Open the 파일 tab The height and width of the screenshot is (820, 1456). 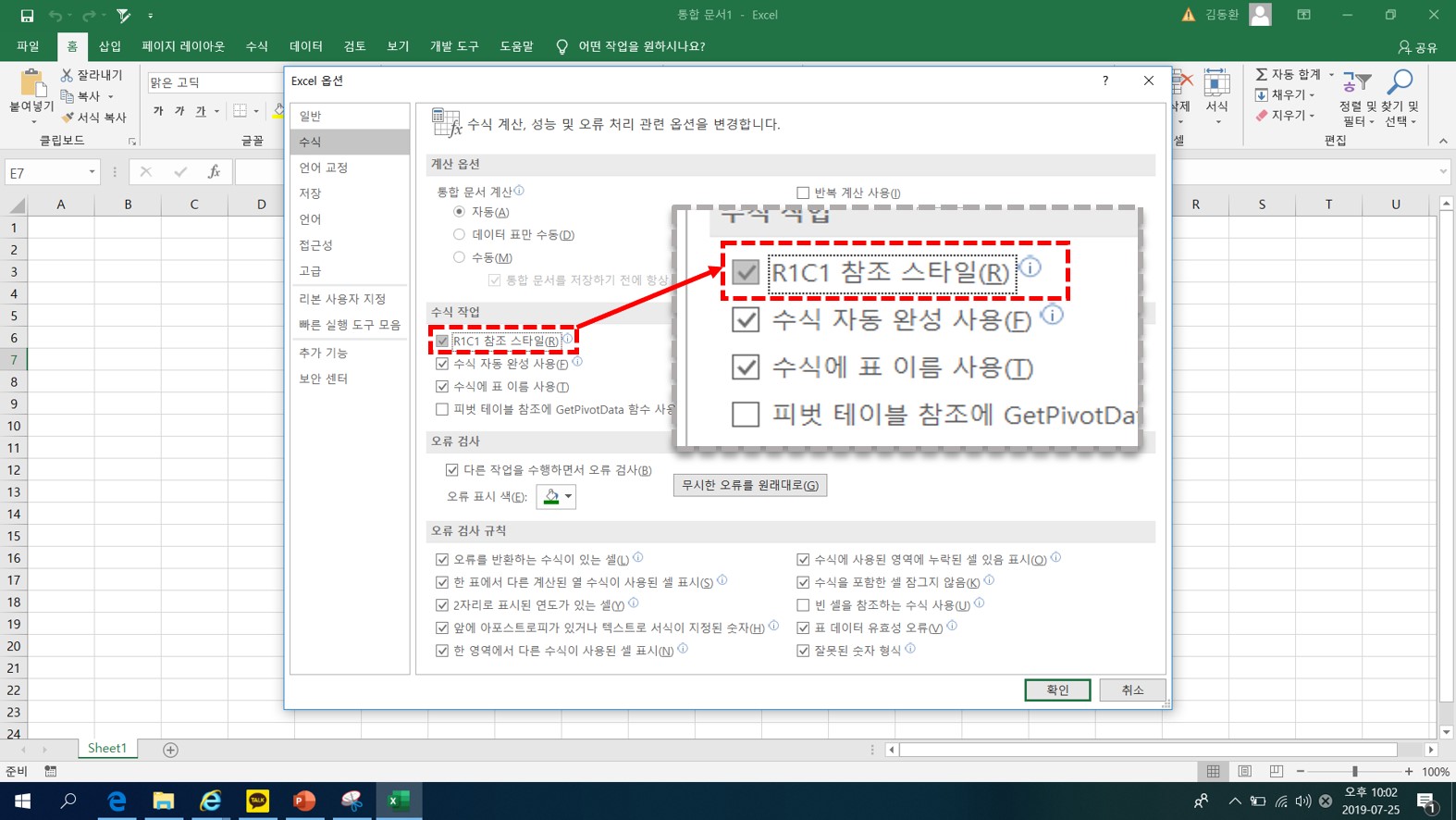point(28,46)
